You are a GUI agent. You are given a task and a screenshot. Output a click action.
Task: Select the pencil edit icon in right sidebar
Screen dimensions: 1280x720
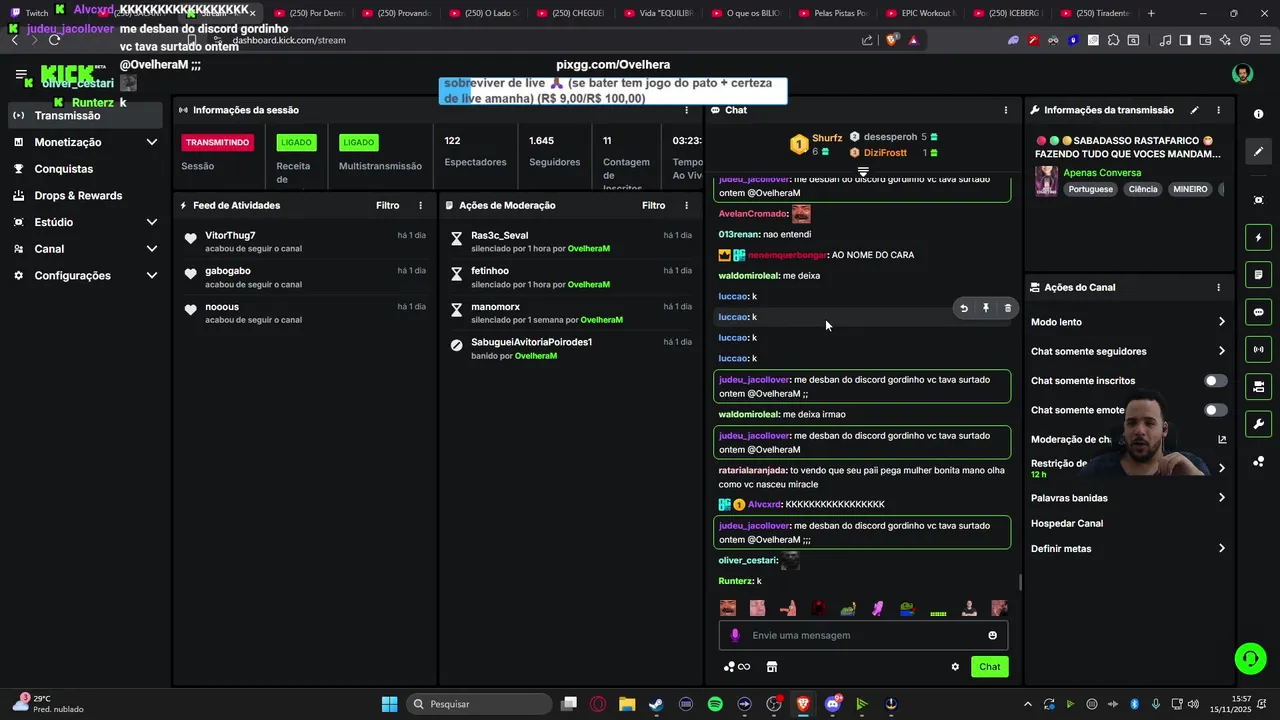point(1258,152)
